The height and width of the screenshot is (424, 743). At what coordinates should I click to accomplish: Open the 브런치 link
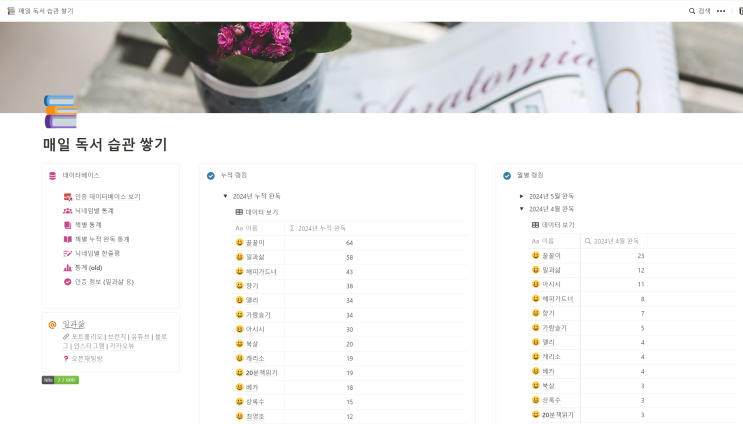click(x=117, y=337)
